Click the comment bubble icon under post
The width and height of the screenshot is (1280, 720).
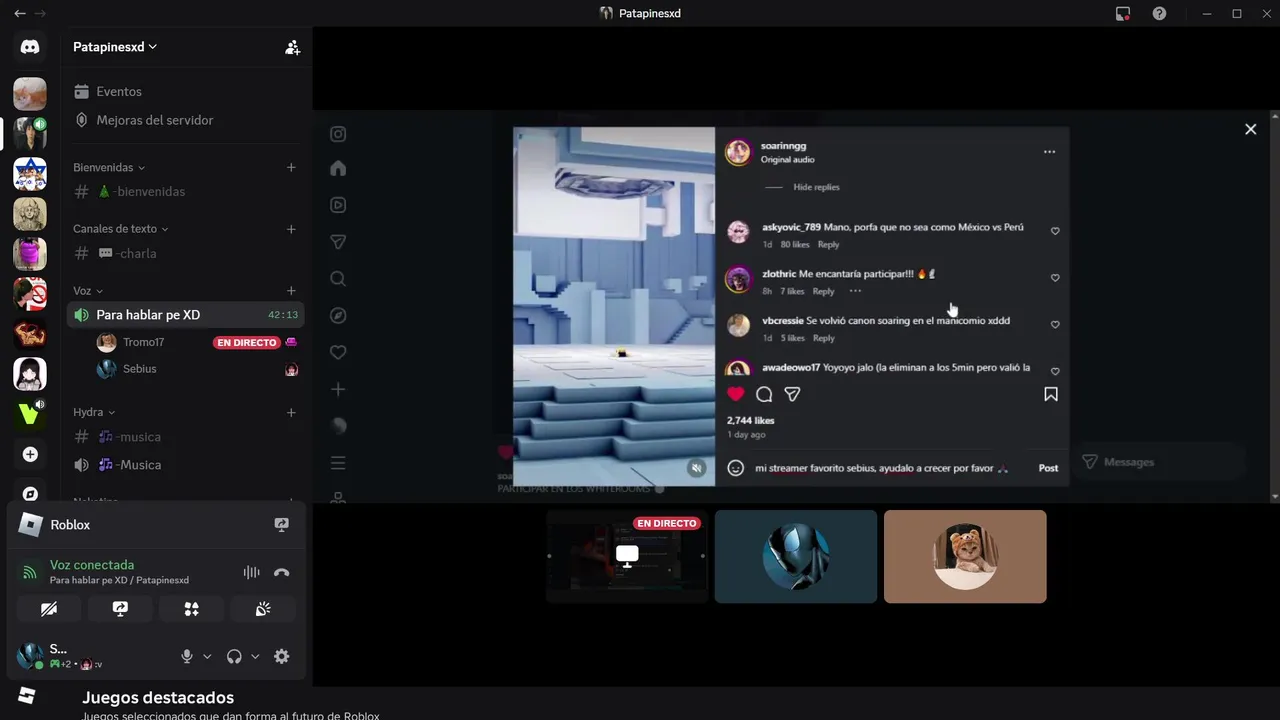(764, 394)
